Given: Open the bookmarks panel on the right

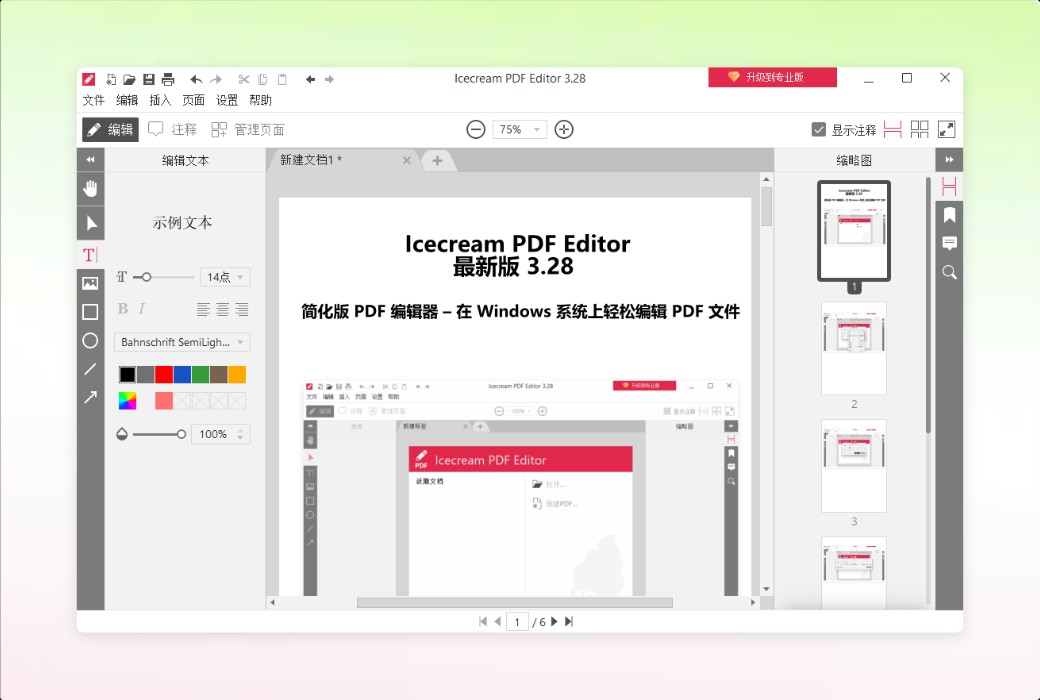Looking at the screenshot, I should (948, 214).
